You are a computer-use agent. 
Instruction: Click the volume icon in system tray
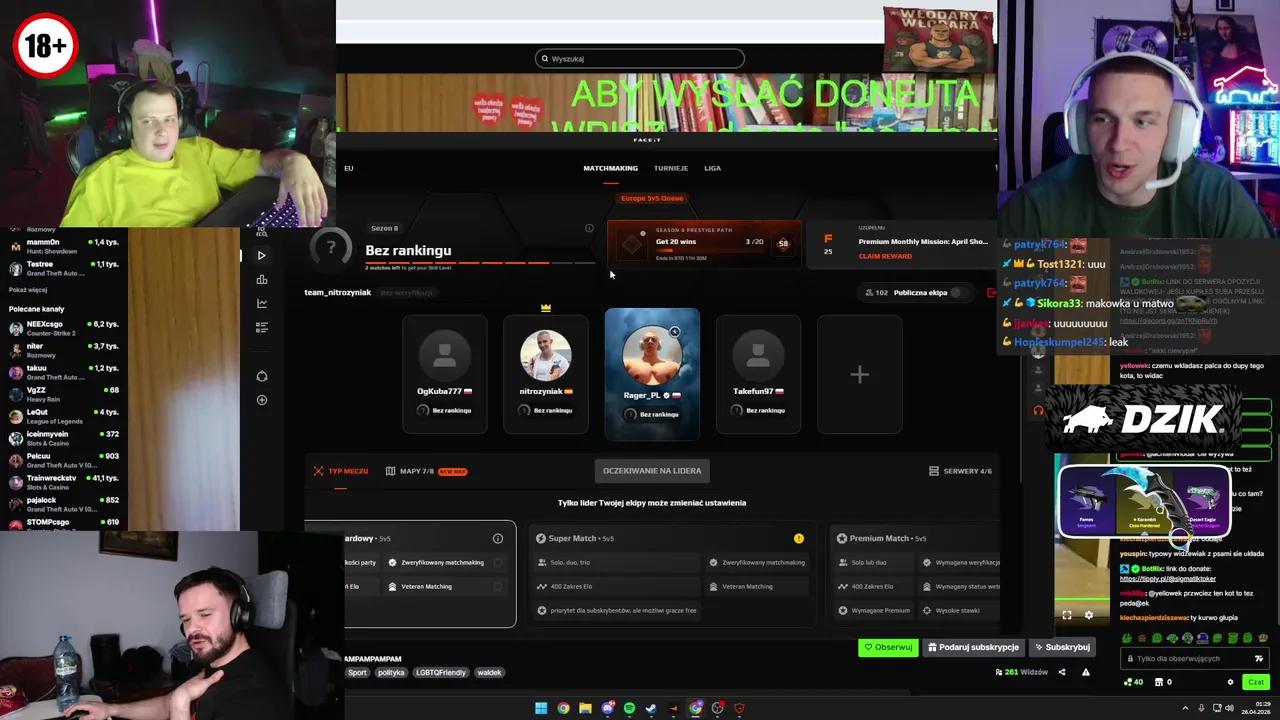[1229, 708]
